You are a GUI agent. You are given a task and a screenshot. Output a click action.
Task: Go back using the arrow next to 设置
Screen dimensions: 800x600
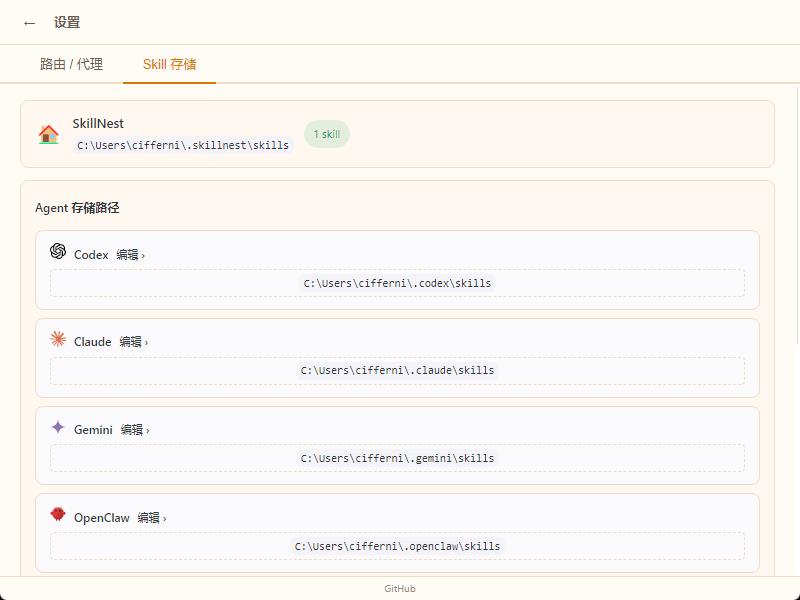point(30,23)
